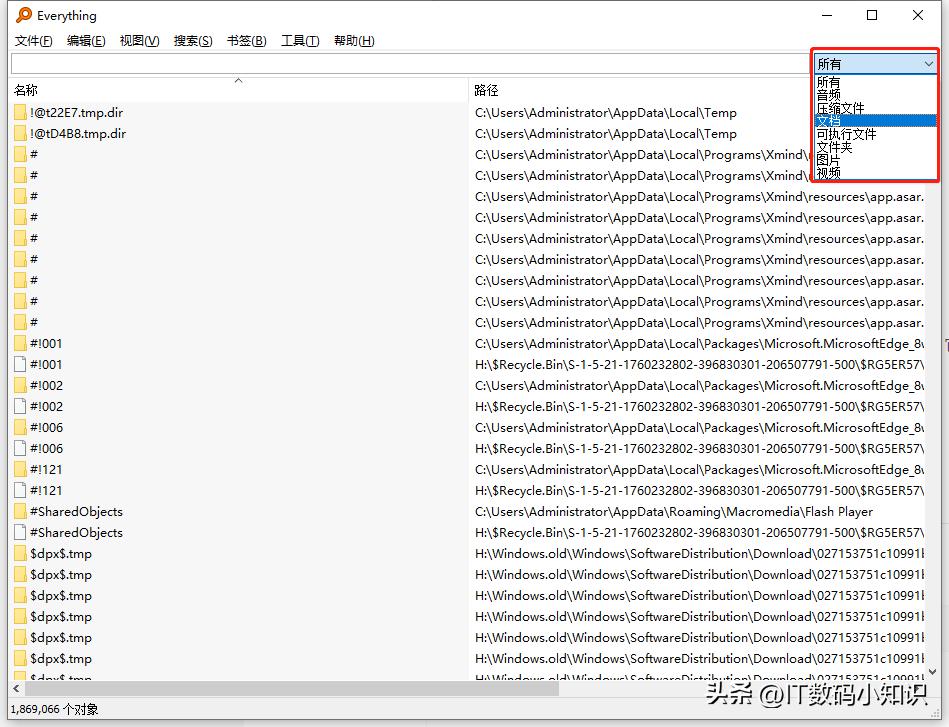
Task: Sort results by clicking 名称 column header
Action: (24, 88)
